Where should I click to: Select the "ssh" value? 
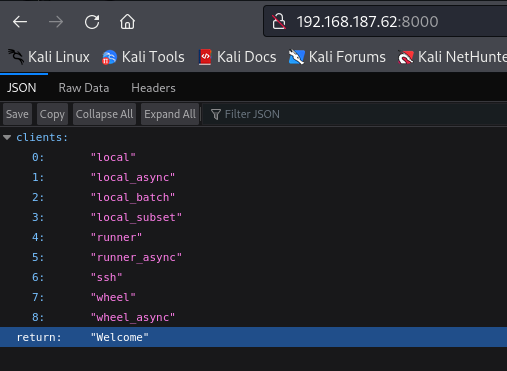point(107,277)
